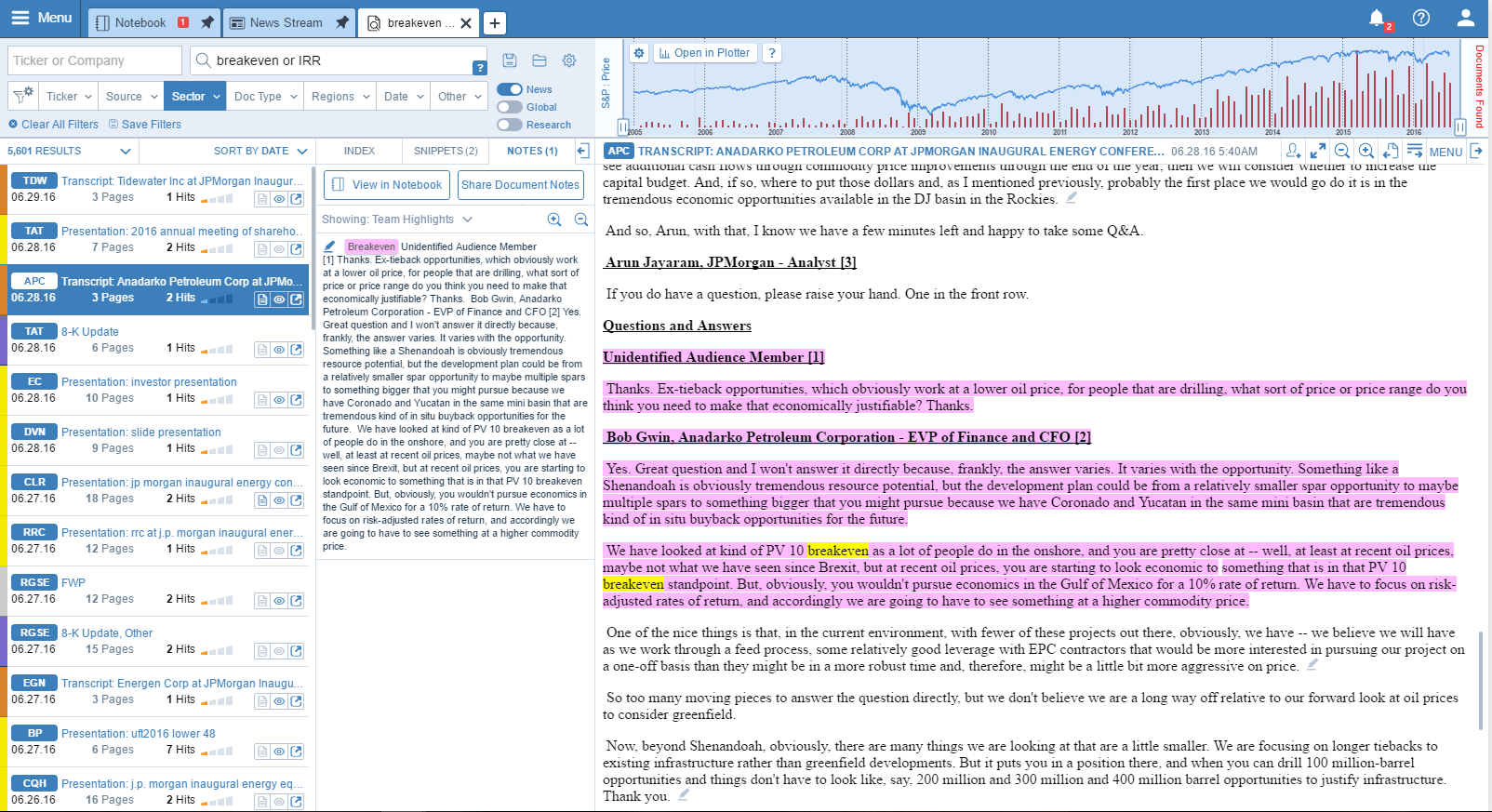Image resolution: width=1492 pixels, height=812 pixels.
Task: Open the Date filter dropdown
Action: pyautogui.click(x=404, y=96)
